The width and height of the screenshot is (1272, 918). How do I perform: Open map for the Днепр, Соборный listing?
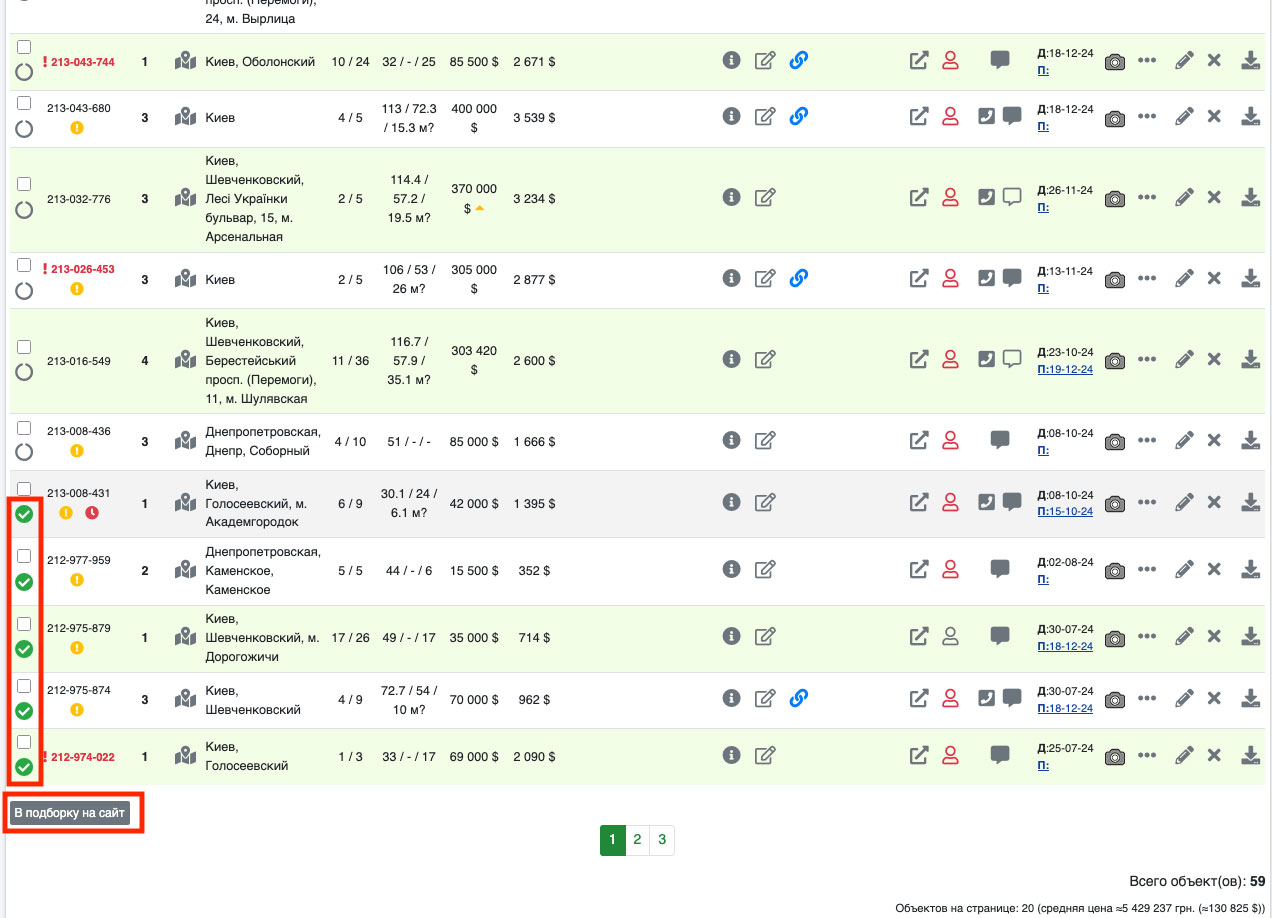point(185,441)
